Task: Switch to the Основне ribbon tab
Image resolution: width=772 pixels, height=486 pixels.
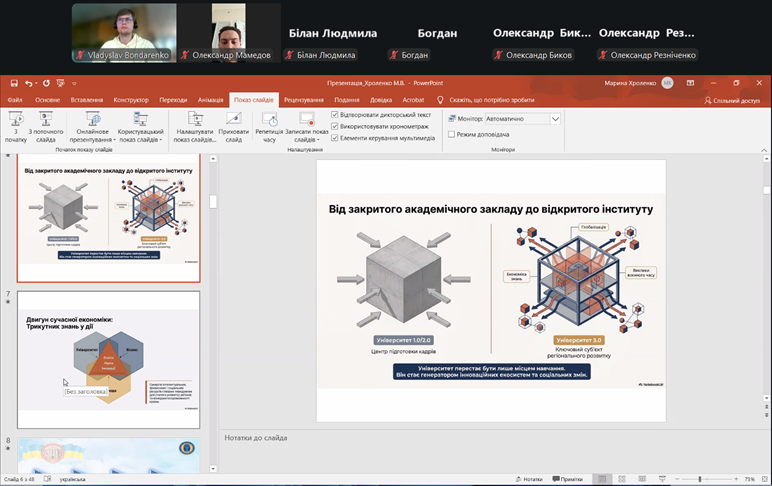Action: (x=47, y=100)
